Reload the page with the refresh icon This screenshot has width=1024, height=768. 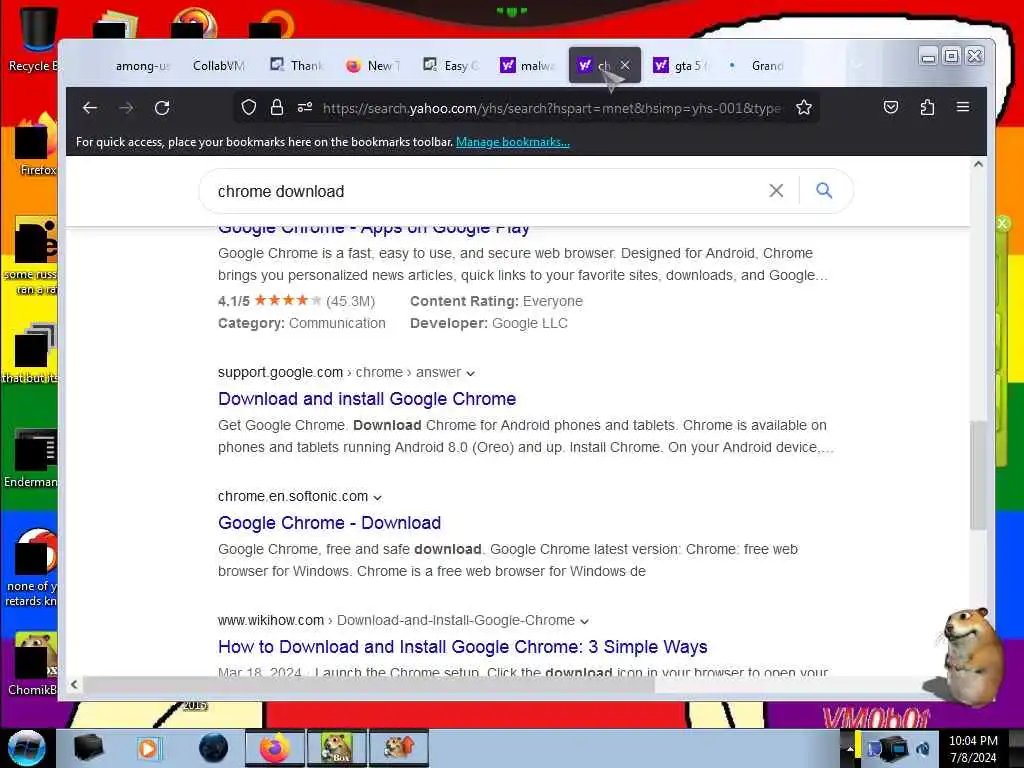[x=162, y=108]
